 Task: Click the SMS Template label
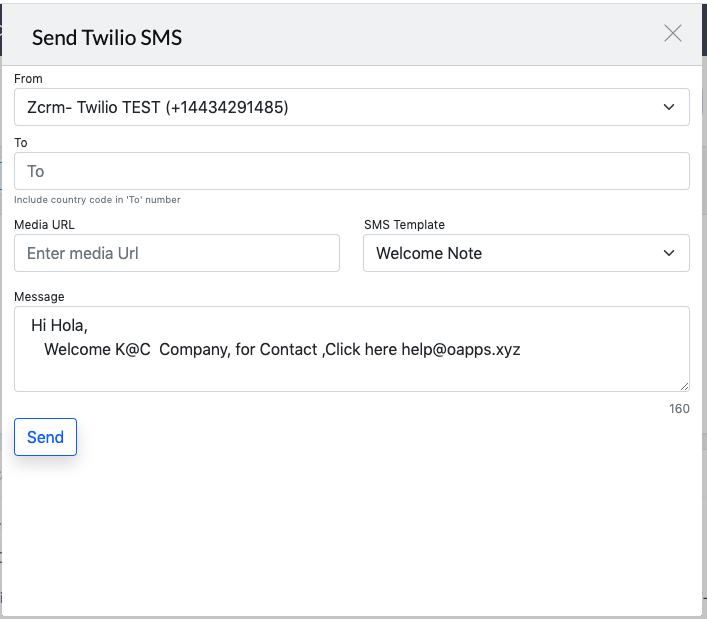click(x=404, y=225)
